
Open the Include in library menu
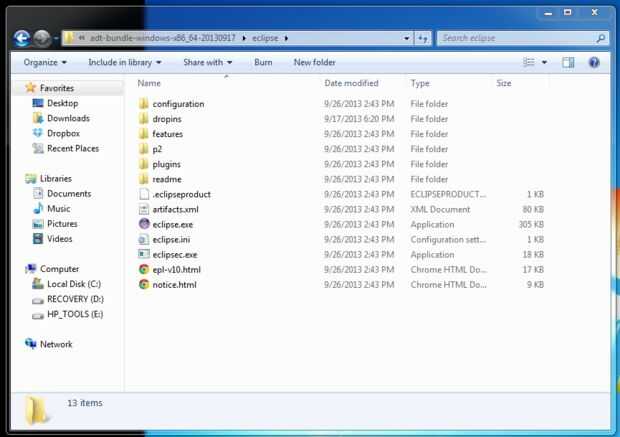click(125, 62)
